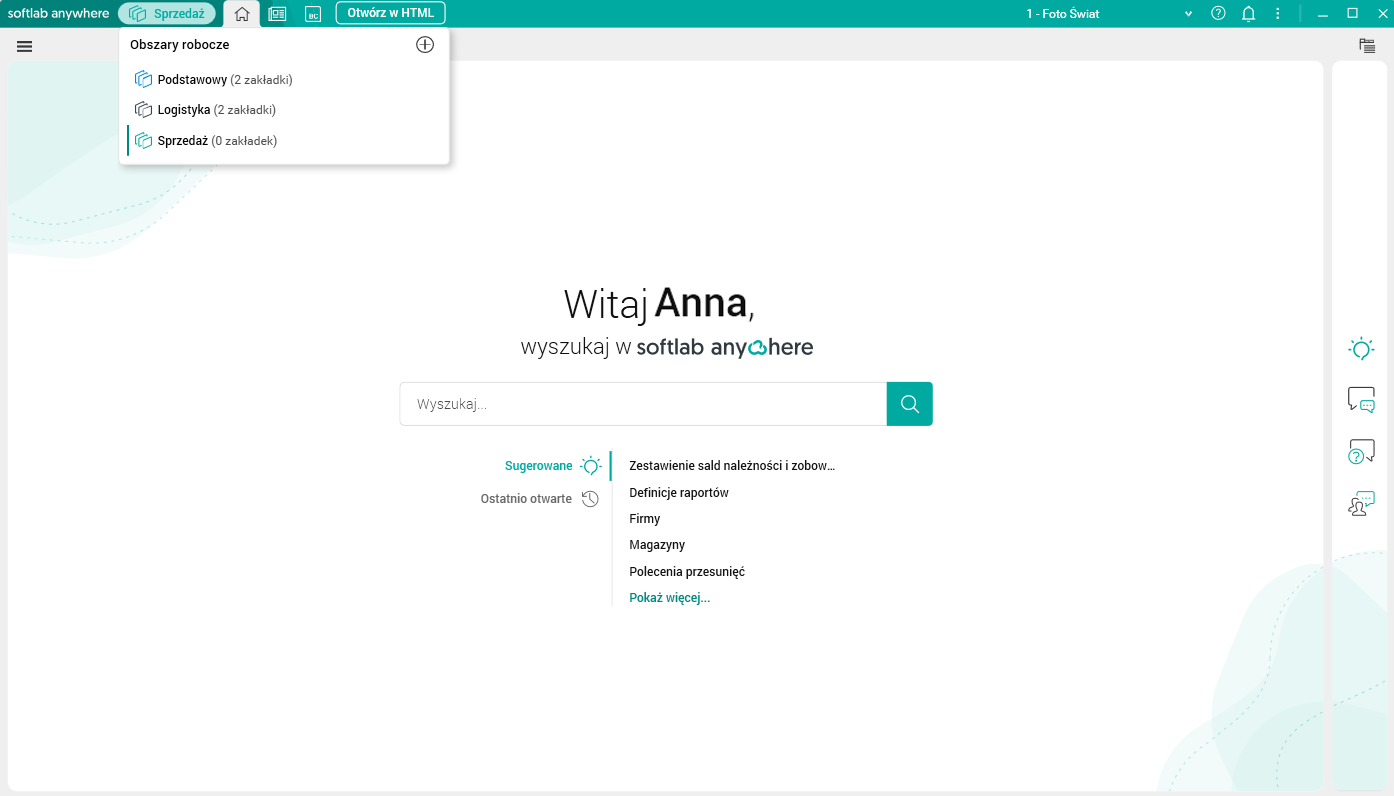Click the panel list icon below window controls

point(1367,46)
